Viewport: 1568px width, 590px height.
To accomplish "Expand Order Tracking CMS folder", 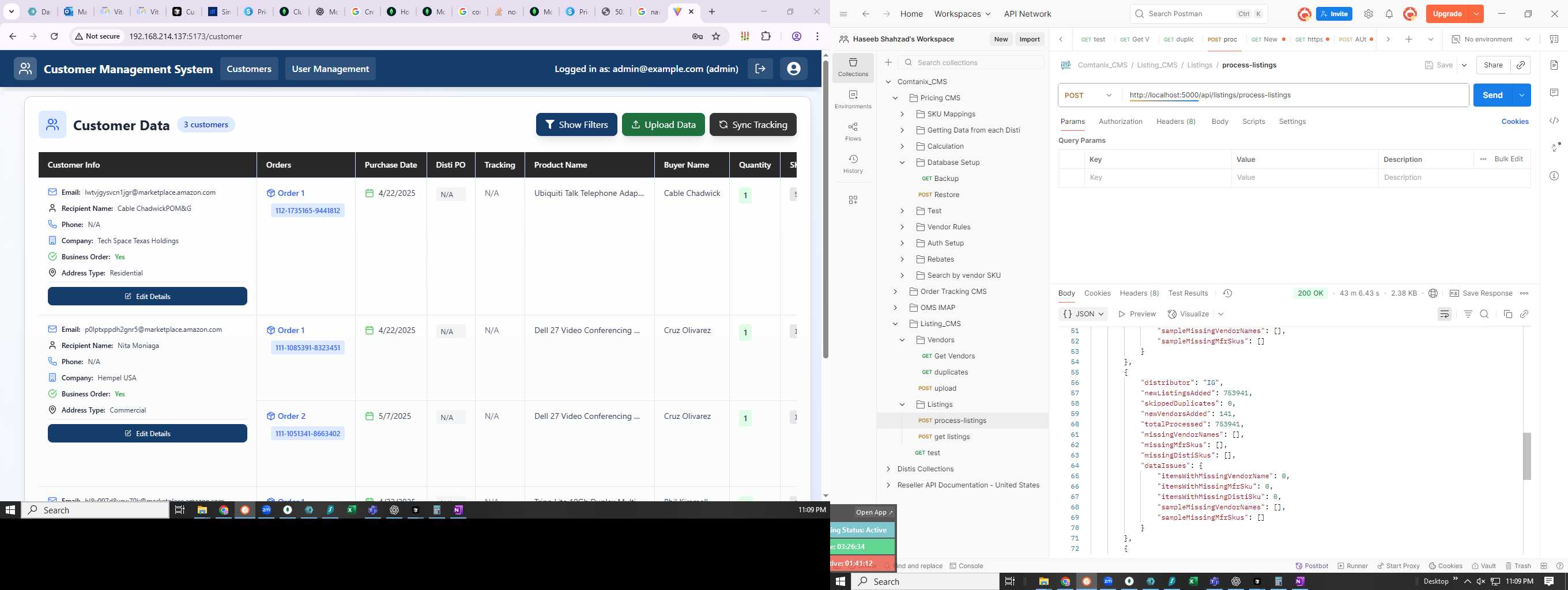I will 895,292.
